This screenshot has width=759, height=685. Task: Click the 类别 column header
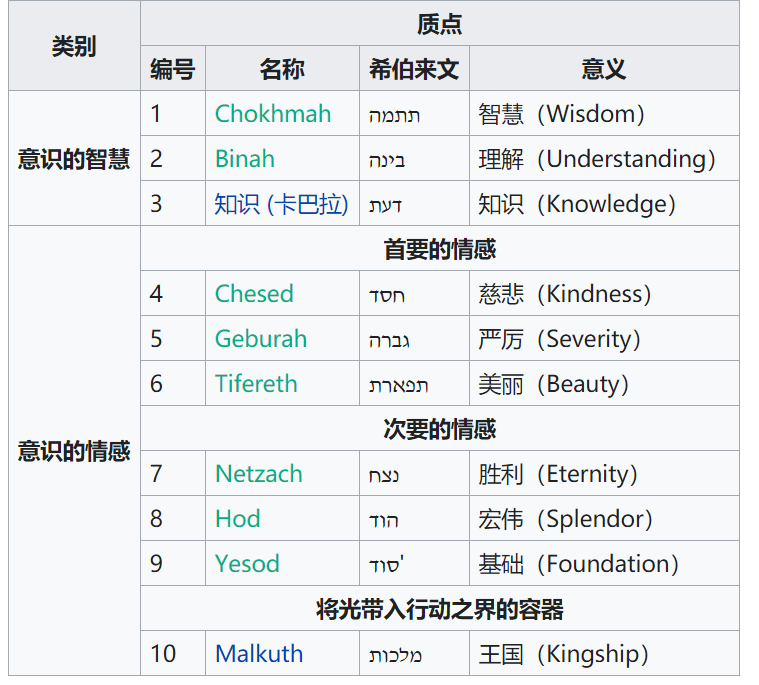[x=74, y=46]
